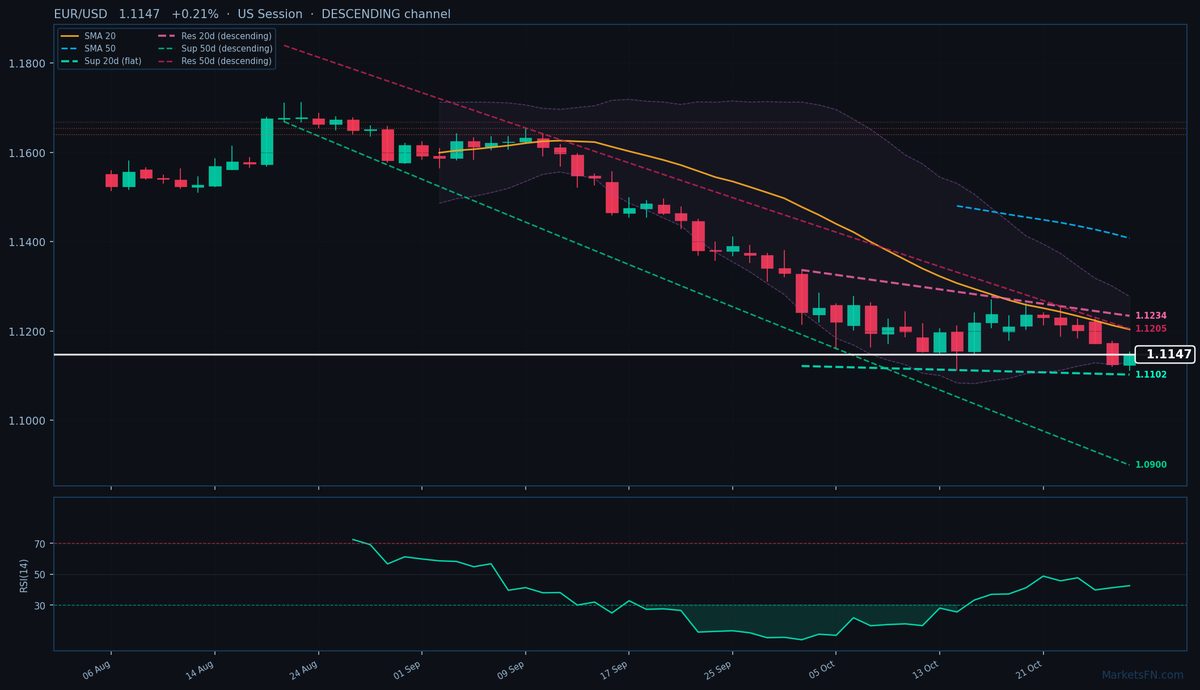This screenshot has height=690, width=1200.
Task: Click the 1.1000 price axis label
Action: pyautogui.click(x=27, y=421)
